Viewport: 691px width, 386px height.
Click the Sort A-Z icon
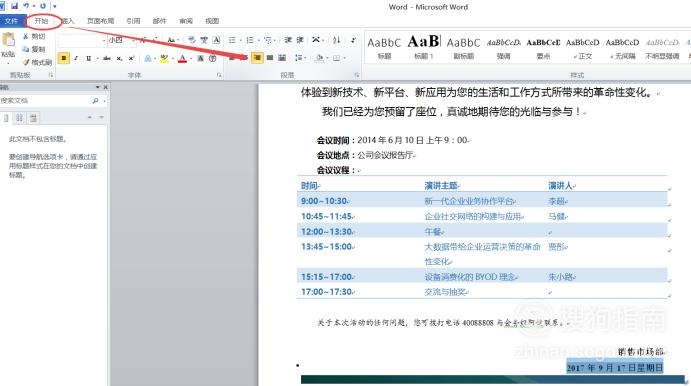pyautogui.click(x=337, y=40)
